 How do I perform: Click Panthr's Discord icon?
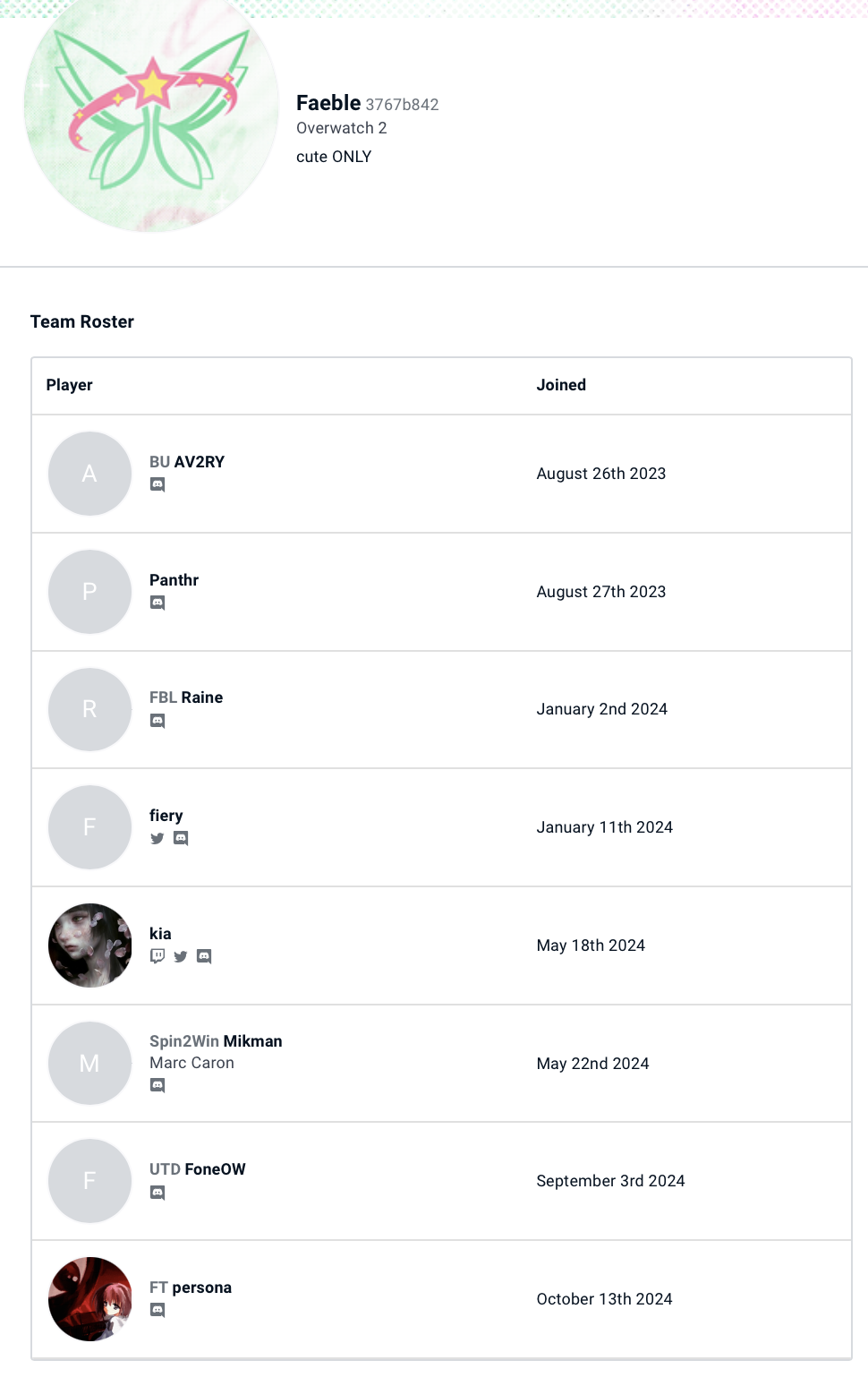[x=157, y=603]
